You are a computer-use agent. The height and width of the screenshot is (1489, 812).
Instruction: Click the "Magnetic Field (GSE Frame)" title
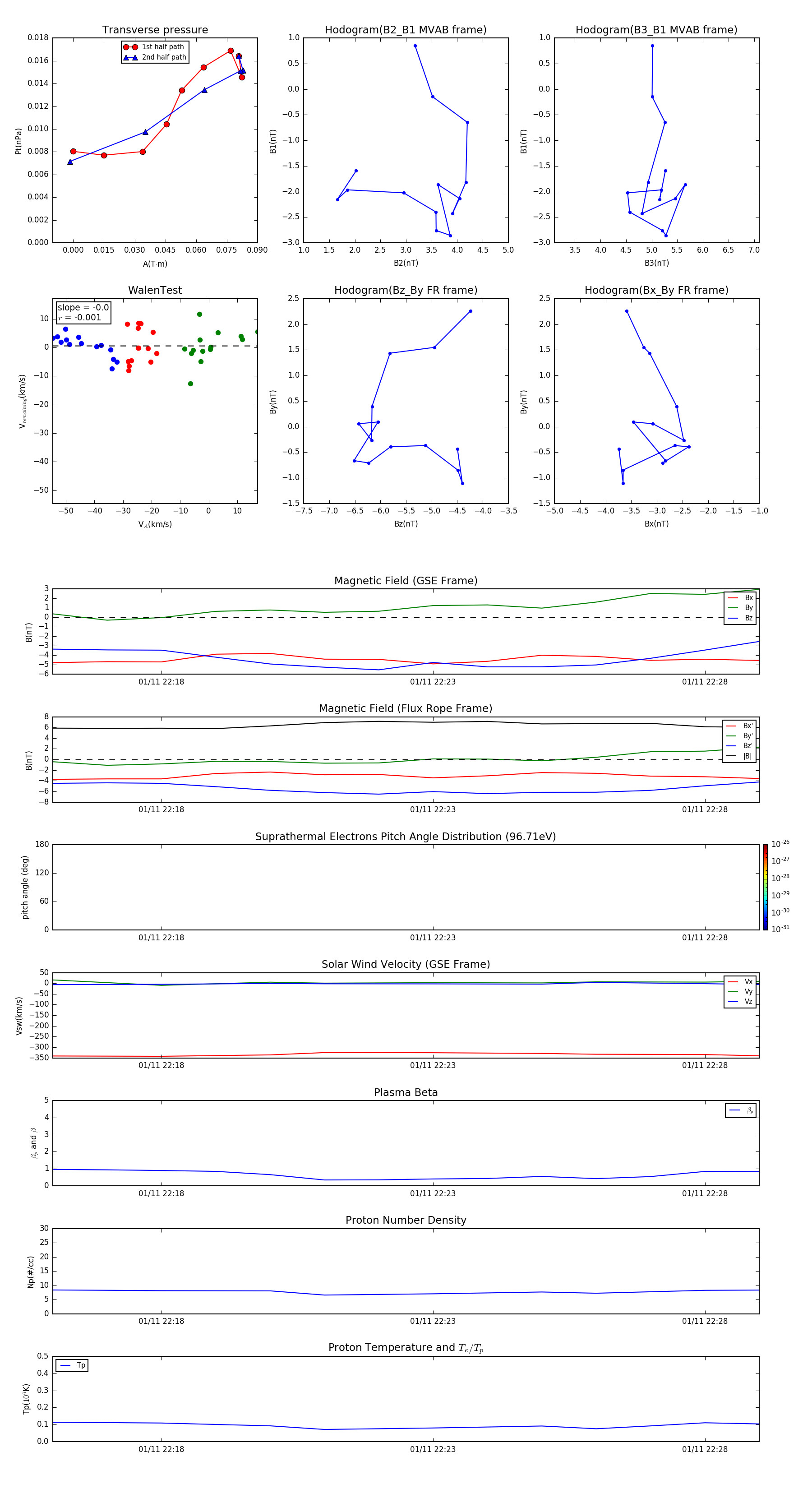[406, 581]
